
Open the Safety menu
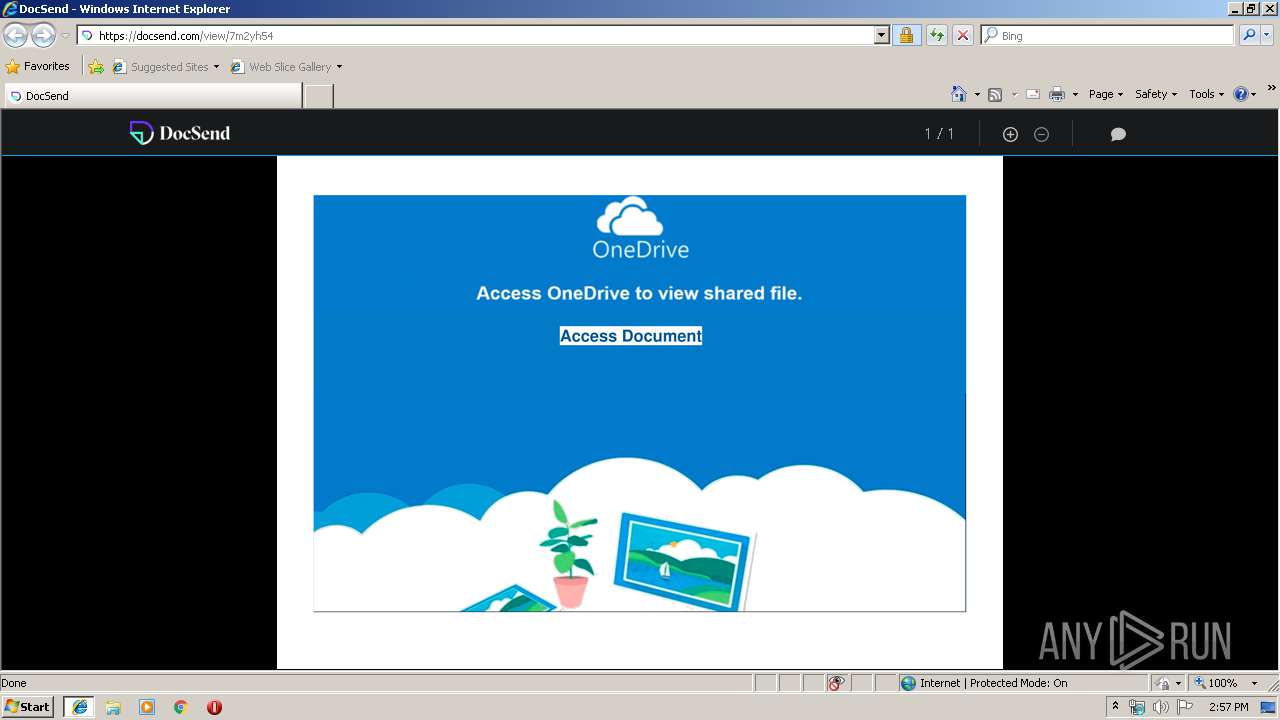(1156, 94)
